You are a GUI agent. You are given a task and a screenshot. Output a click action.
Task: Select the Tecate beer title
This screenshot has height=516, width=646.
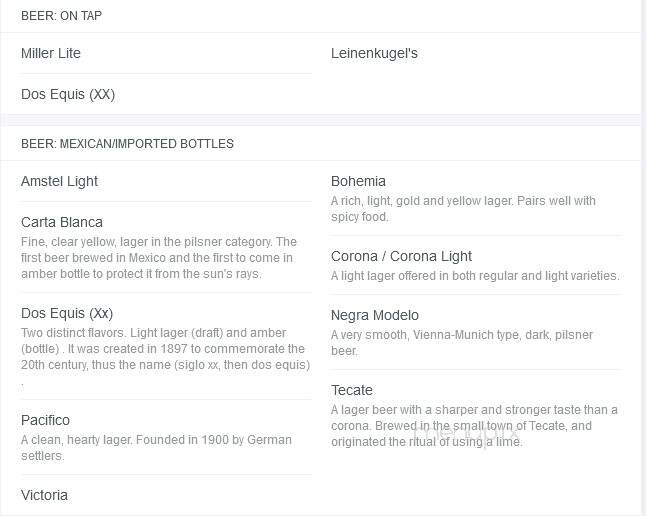[x=351, y=390]
